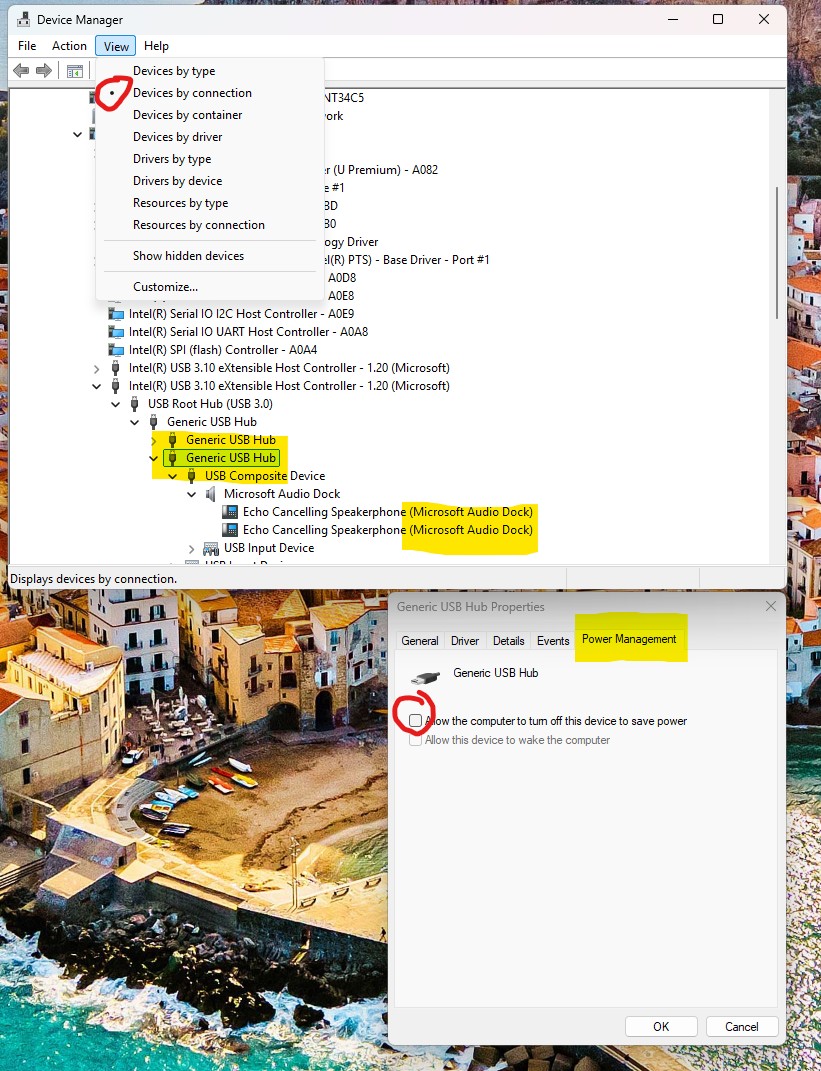Open the File menu
821x1071 pixels.
pyautogui.click(x=27, y=46)
